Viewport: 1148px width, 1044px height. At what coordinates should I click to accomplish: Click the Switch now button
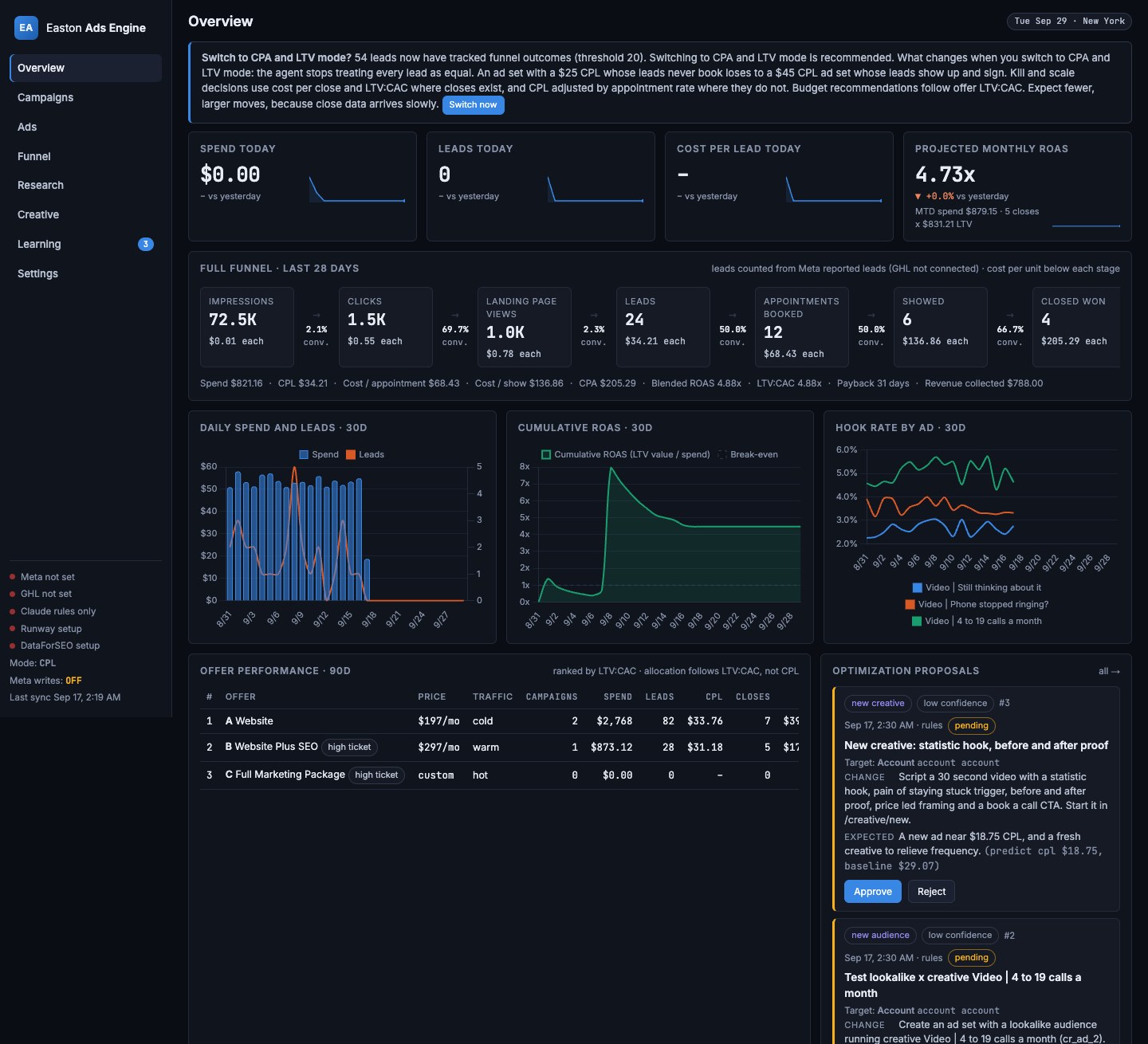pyautogui.click(x=473, y=104)
